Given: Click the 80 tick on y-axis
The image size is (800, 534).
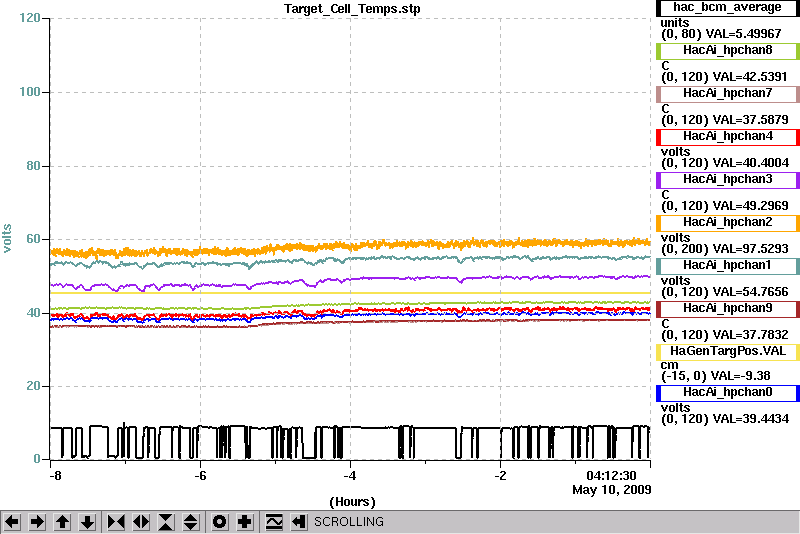Looking at the screenshot, I should tap(33, 166).
